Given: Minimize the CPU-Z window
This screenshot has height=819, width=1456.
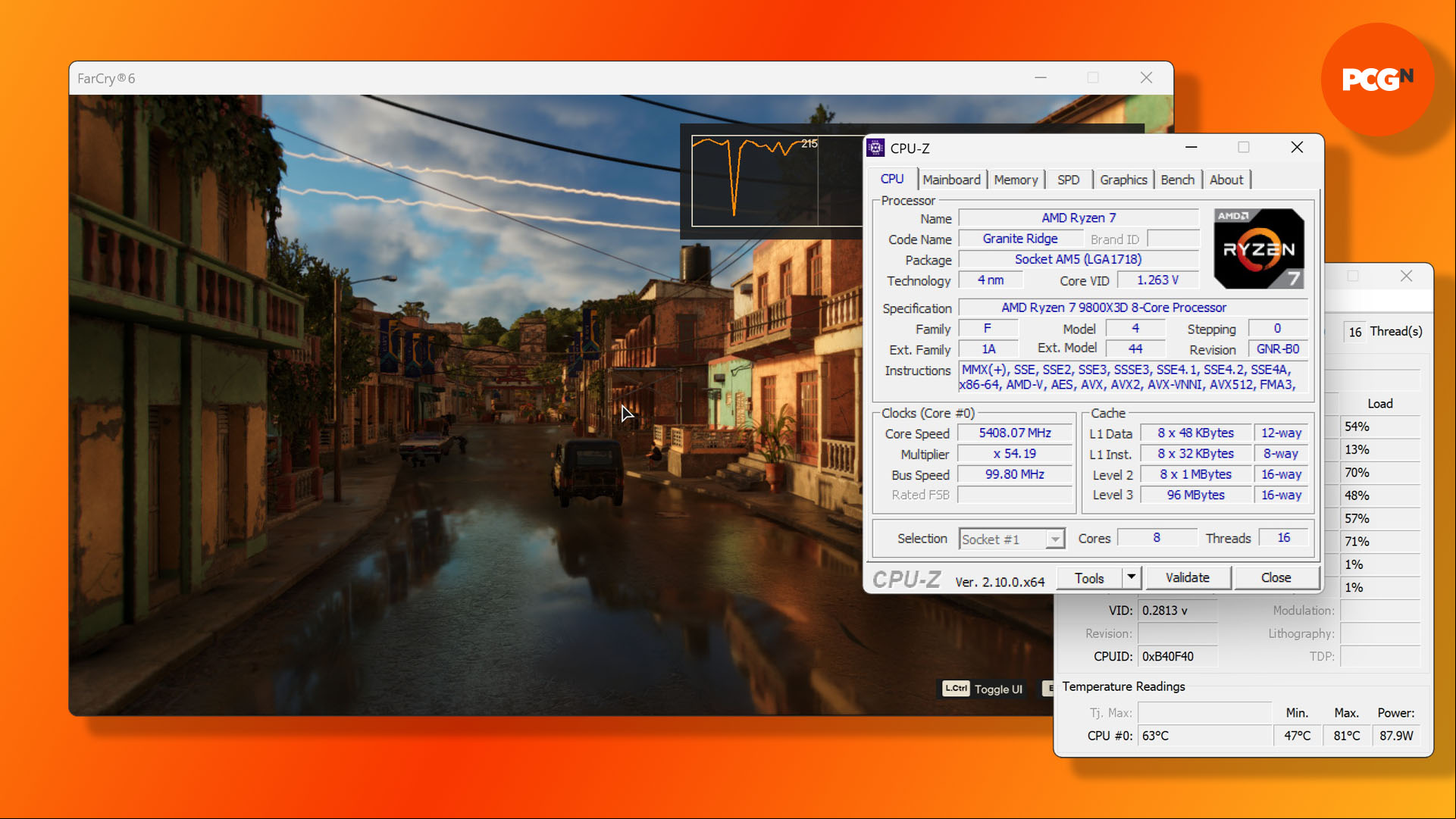Looking at the screenshot, I should (x=1191, y=147).
